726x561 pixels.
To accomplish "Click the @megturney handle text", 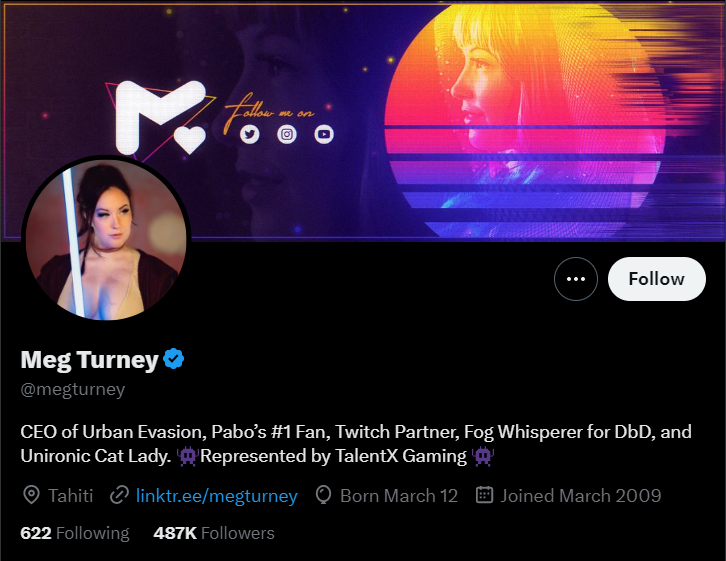I will (x=73, y=390).
